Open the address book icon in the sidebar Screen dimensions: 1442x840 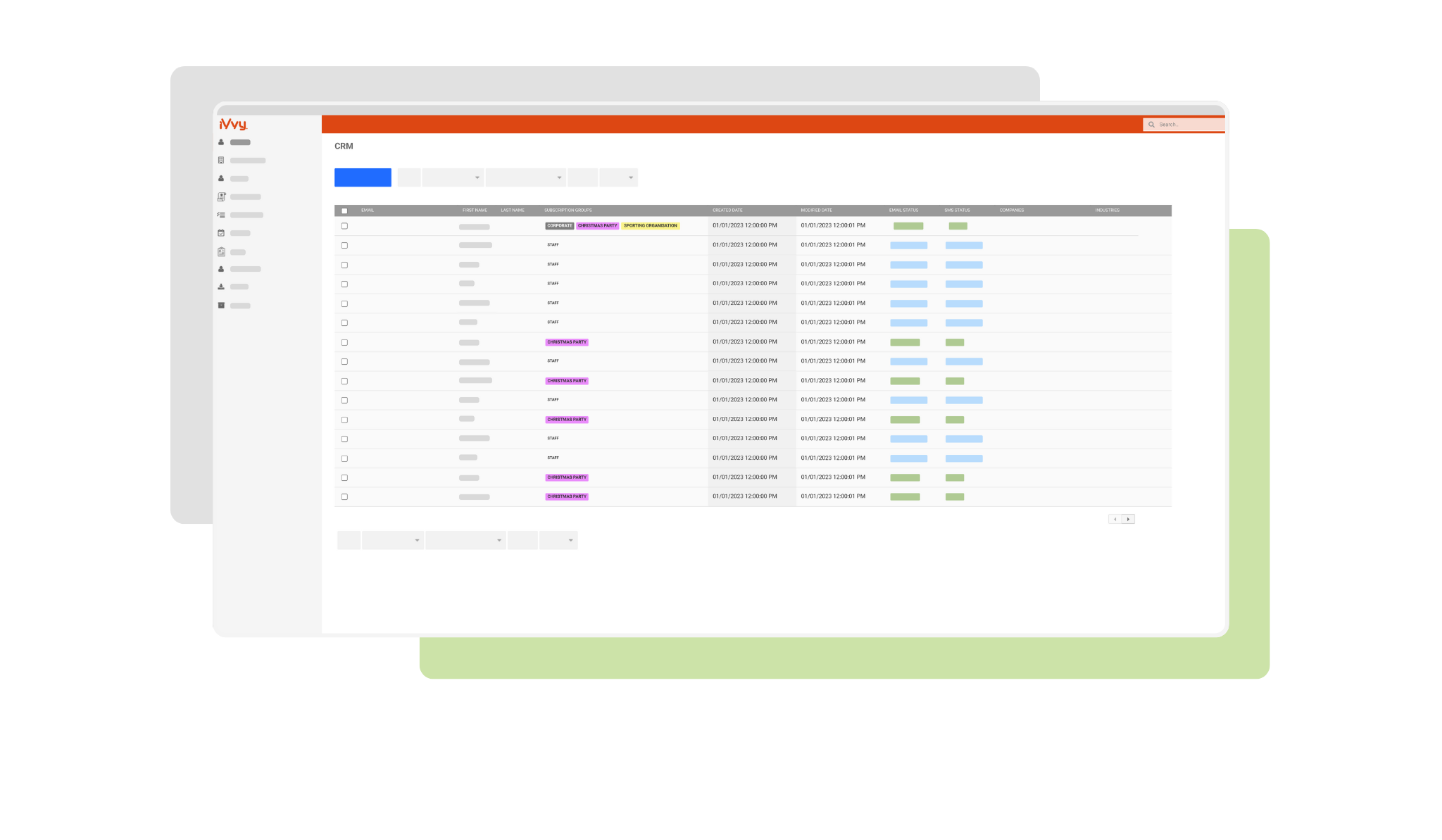[x=221, y=160]
